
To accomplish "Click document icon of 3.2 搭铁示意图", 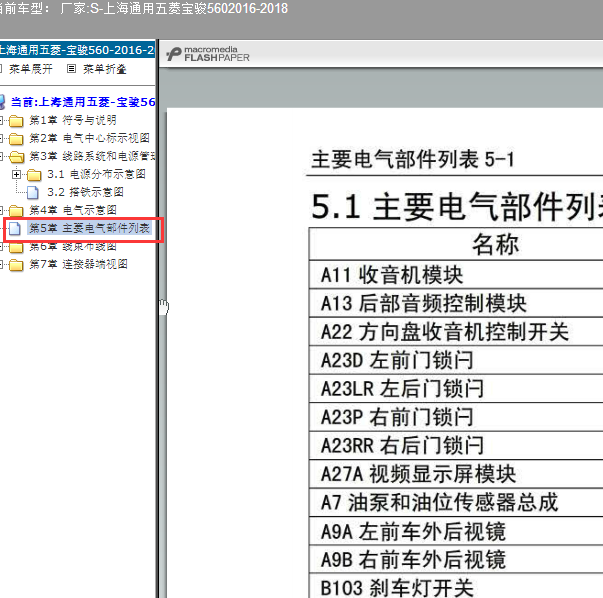I will pyautogui.click(x=33, y=192).
